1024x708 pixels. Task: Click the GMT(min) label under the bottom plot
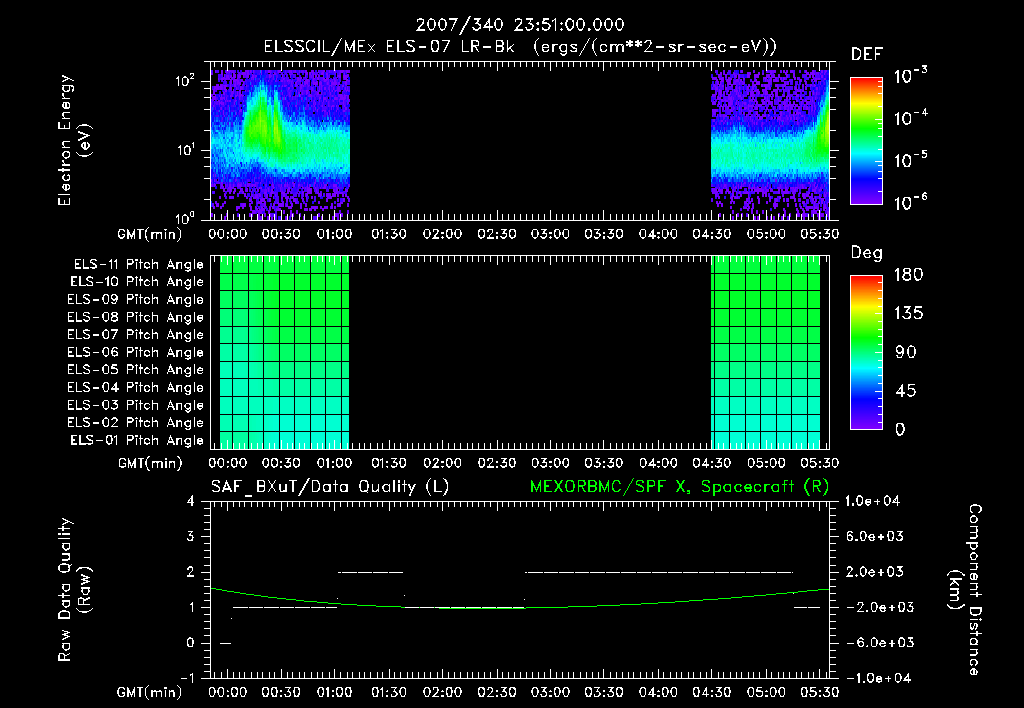[x=150, y=692]
